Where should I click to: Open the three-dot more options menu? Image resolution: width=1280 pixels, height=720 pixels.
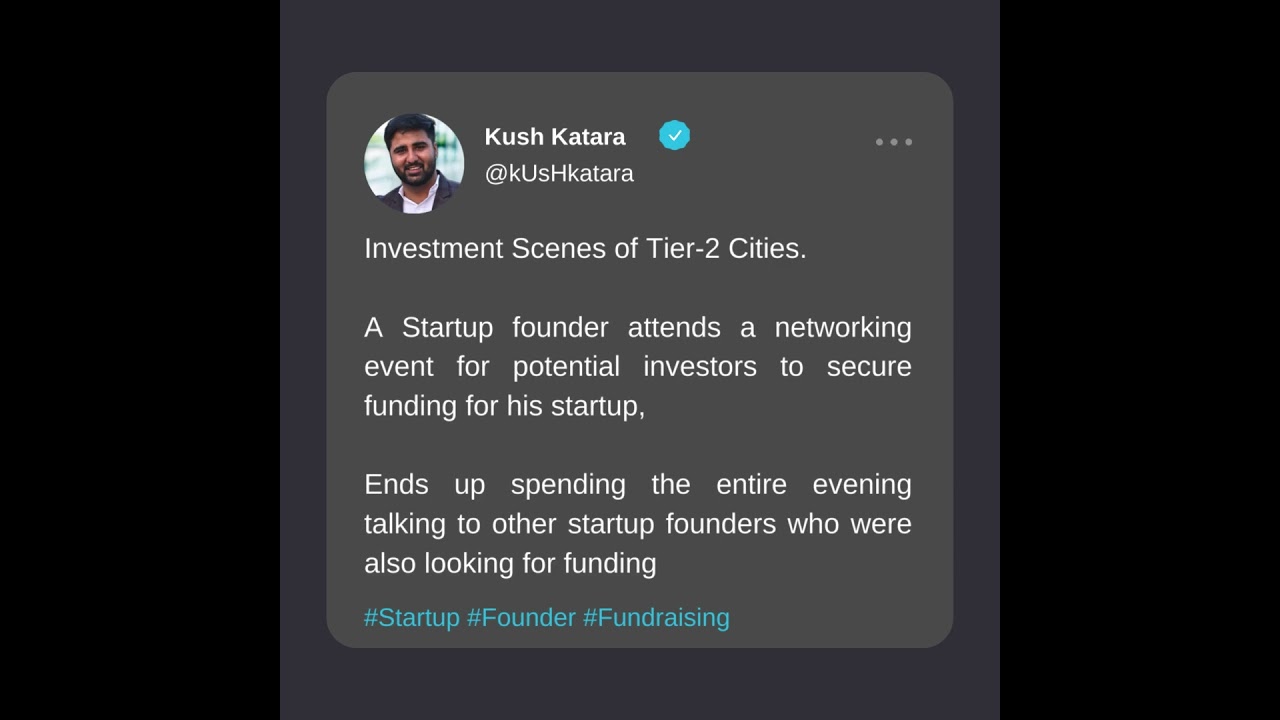click(x=893, y=142)
